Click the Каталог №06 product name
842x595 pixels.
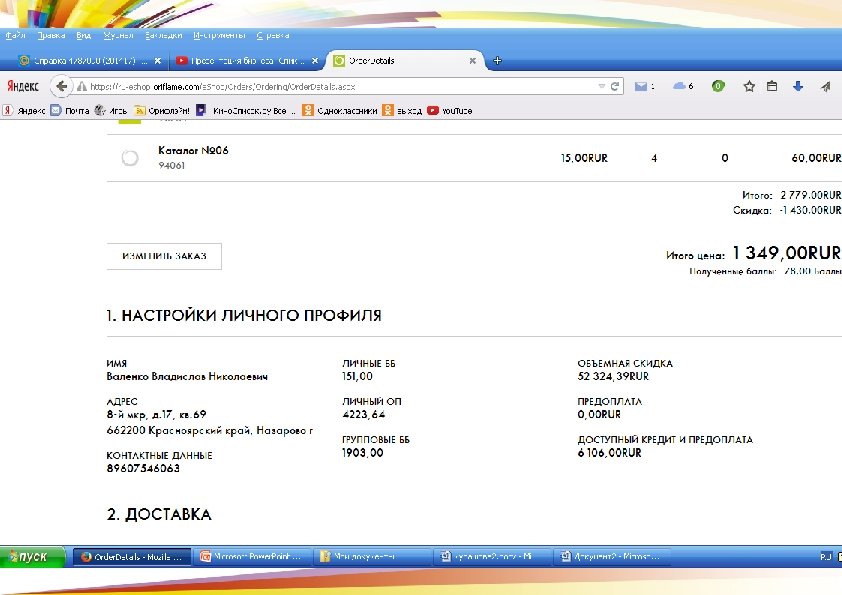point(193,150)
